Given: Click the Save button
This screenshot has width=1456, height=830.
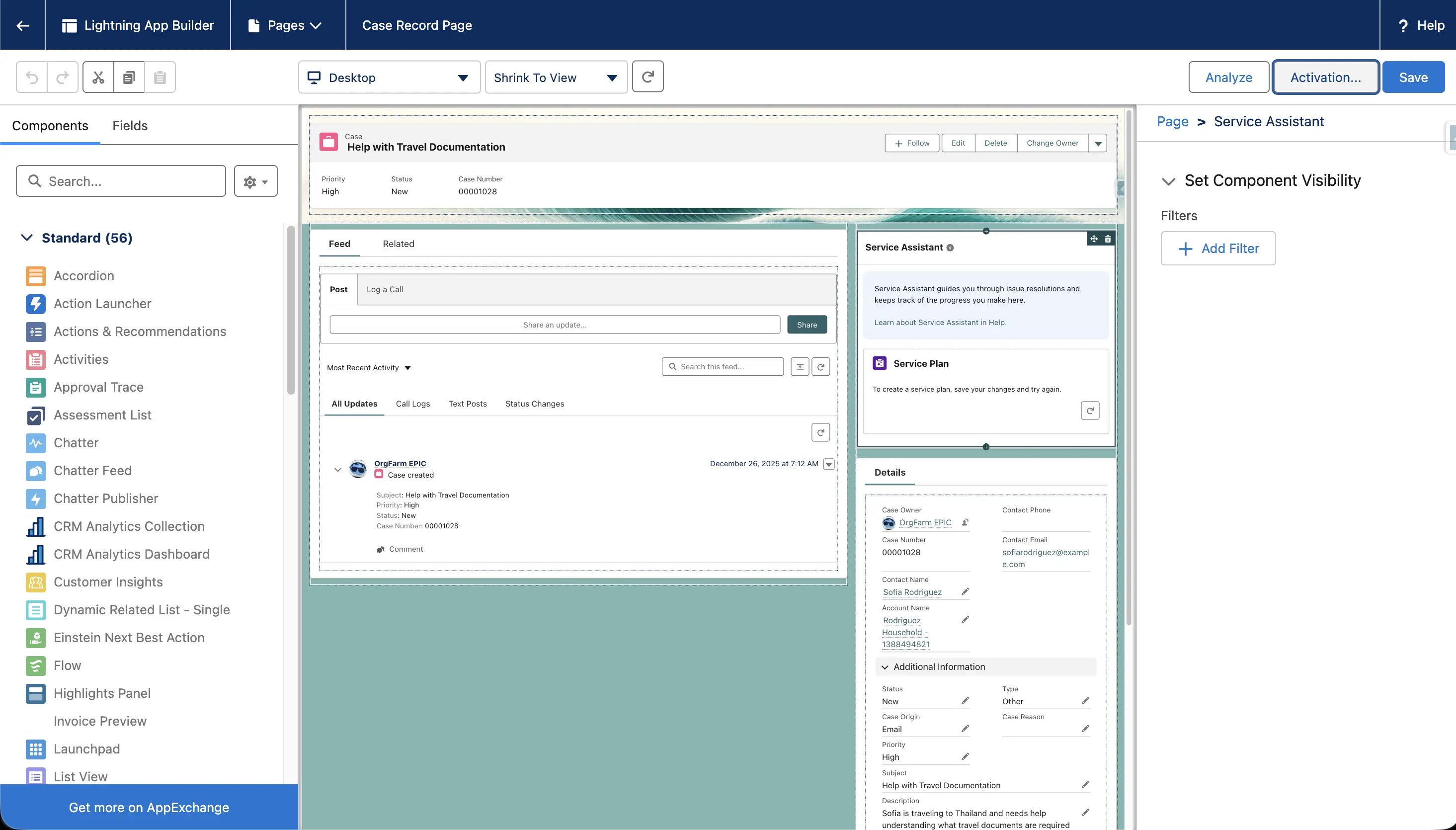Looking at the screenshot, I should click(x=1413, y=78).
